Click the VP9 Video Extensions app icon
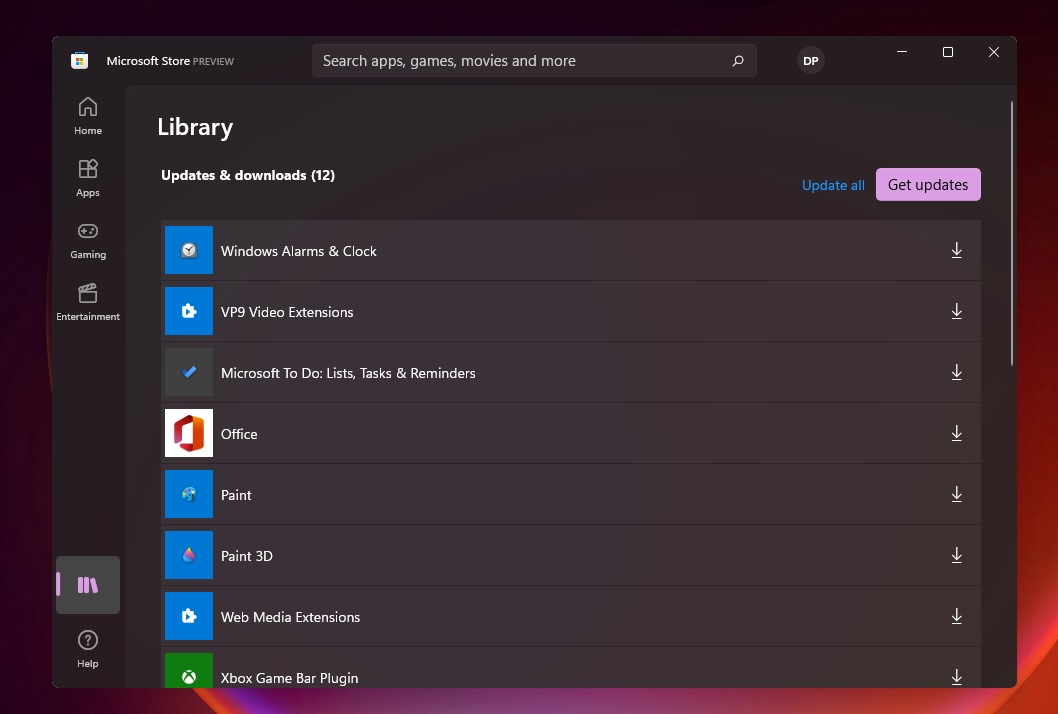 point(189,311)
